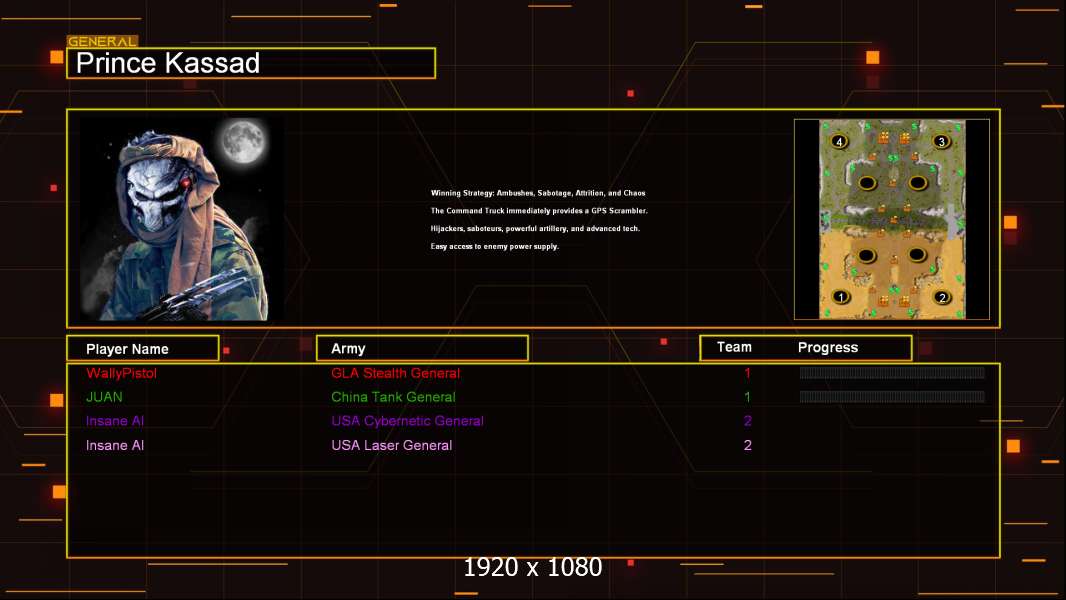Click USA Cybernetic General army entry

(407, 421)
